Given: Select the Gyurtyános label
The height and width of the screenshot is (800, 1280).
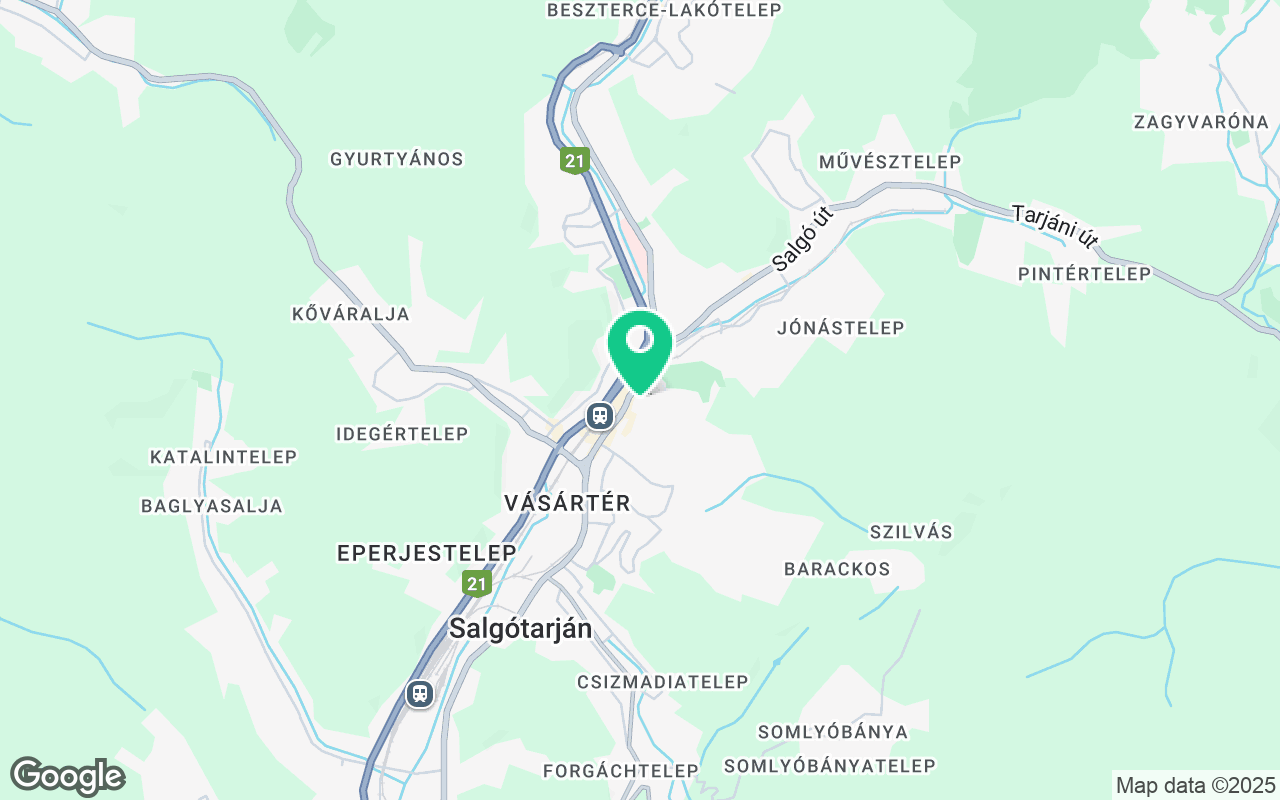Looking at the screenshot, I should (397, 159).
